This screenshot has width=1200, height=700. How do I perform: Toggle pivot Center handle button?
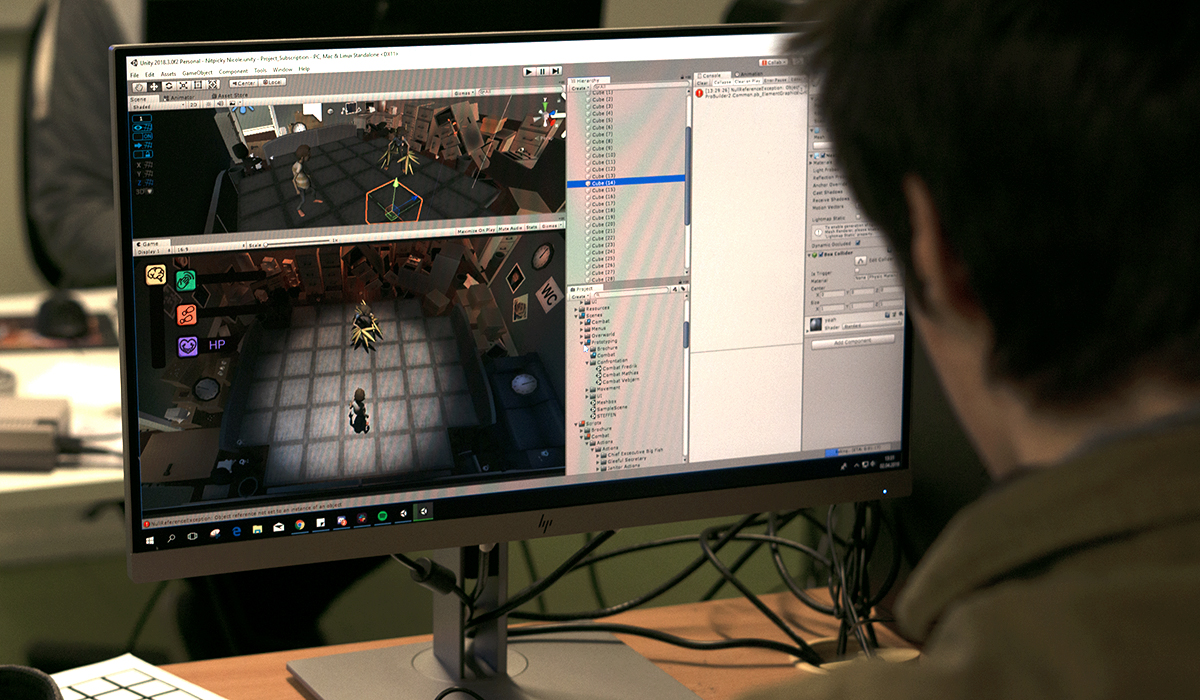pos(243,83)
